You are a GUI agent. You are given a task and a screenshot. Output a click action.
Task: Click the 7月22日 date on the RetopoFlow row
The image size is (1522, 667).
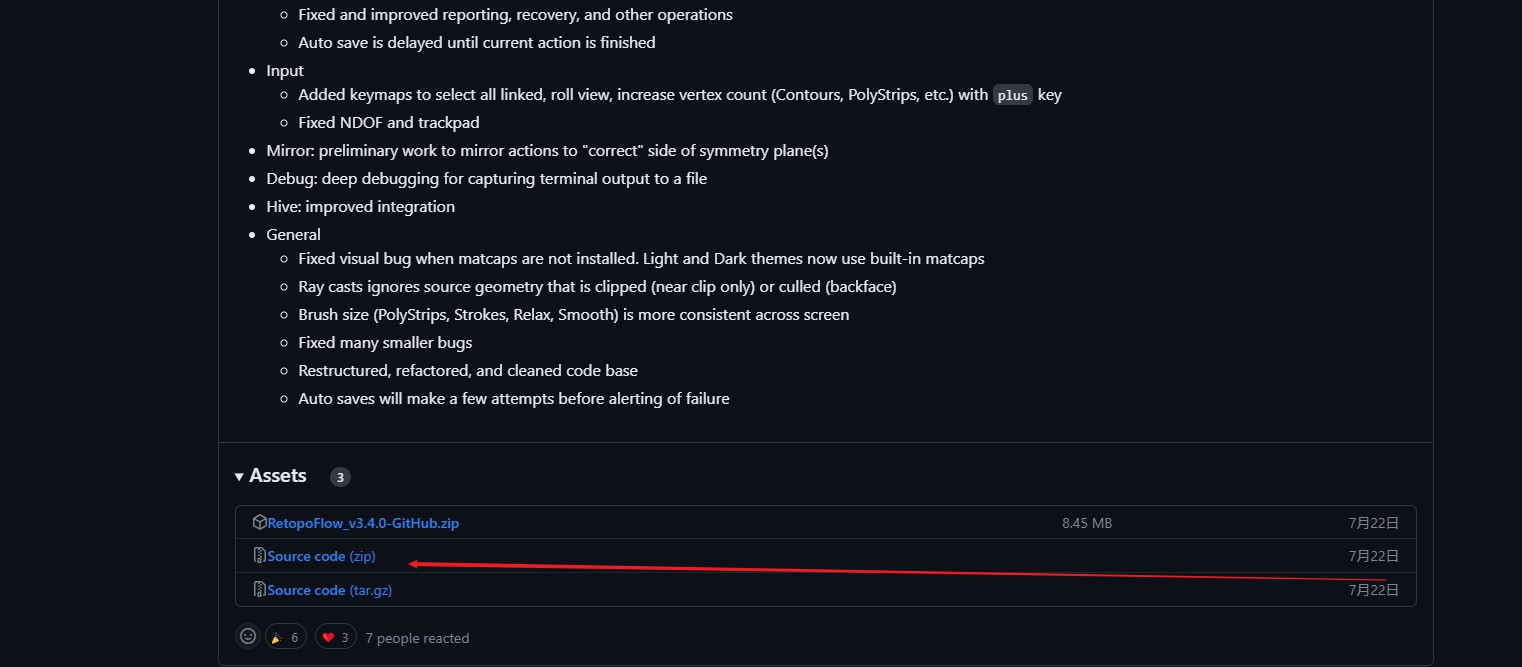1374,522
